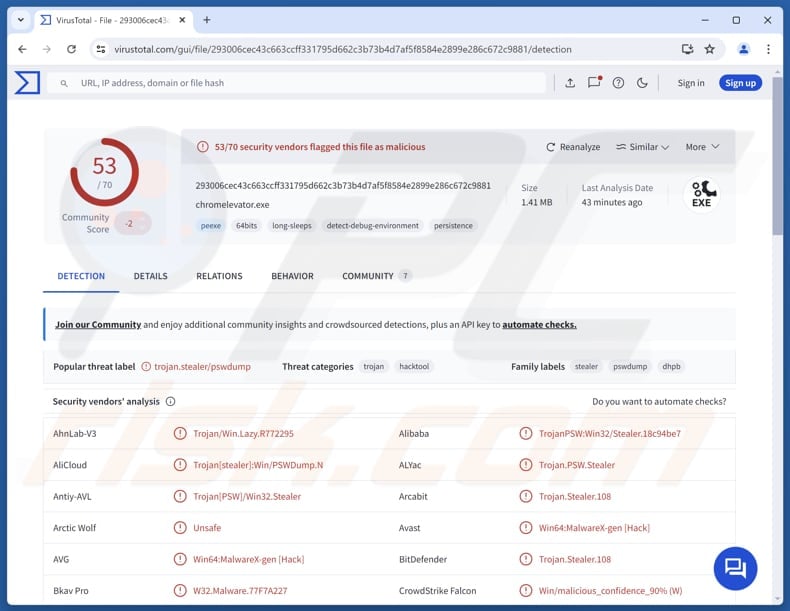The height and width of the screenshot is (611, 790).
Task: Click the persistence tag
Action: click(453, 226)
